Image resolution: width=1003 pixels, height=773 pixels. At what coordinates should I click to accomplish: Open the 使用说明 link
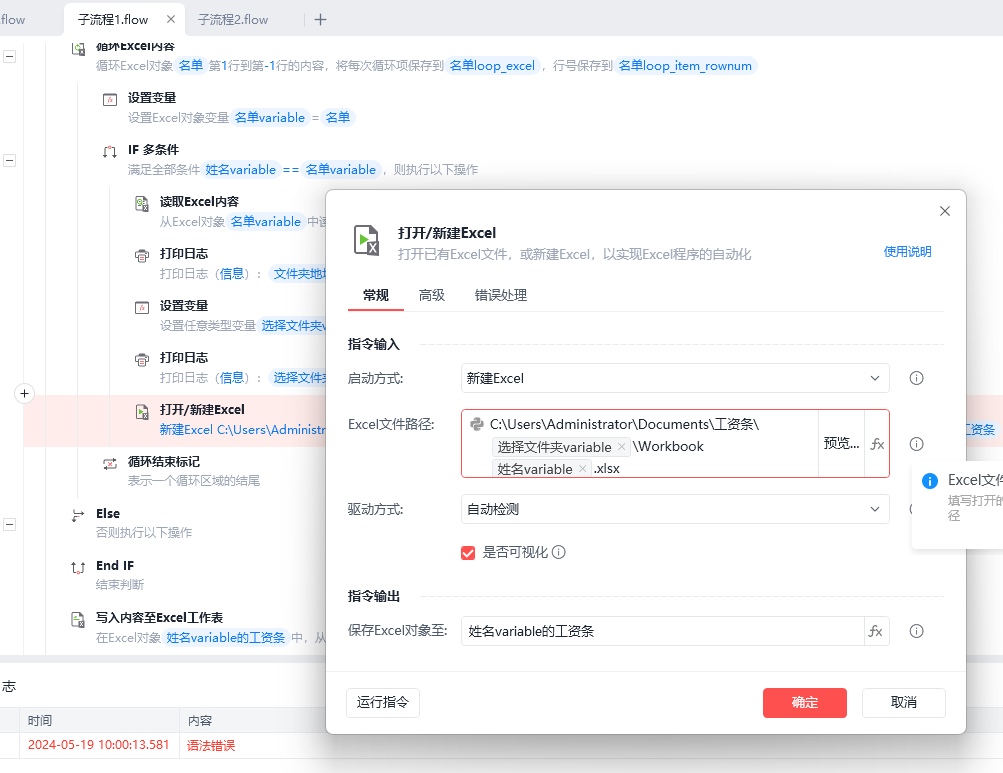[x=907, y=252]
